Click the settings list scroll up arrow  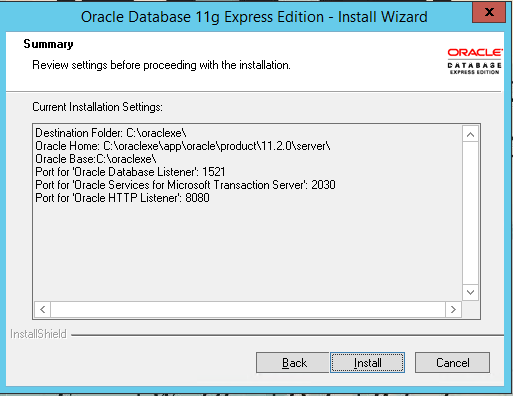pyautogui.click(x=470, y=134)
